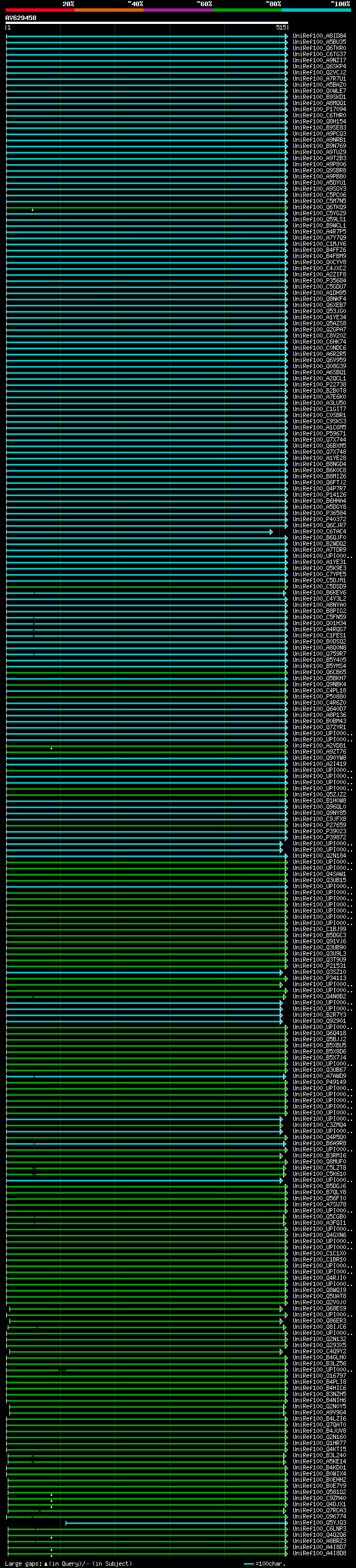The width and height of the screenshot is (356, 1568).
Task: Select the UniRef100_Q7X748 label
Action: (x=319, y=452)
